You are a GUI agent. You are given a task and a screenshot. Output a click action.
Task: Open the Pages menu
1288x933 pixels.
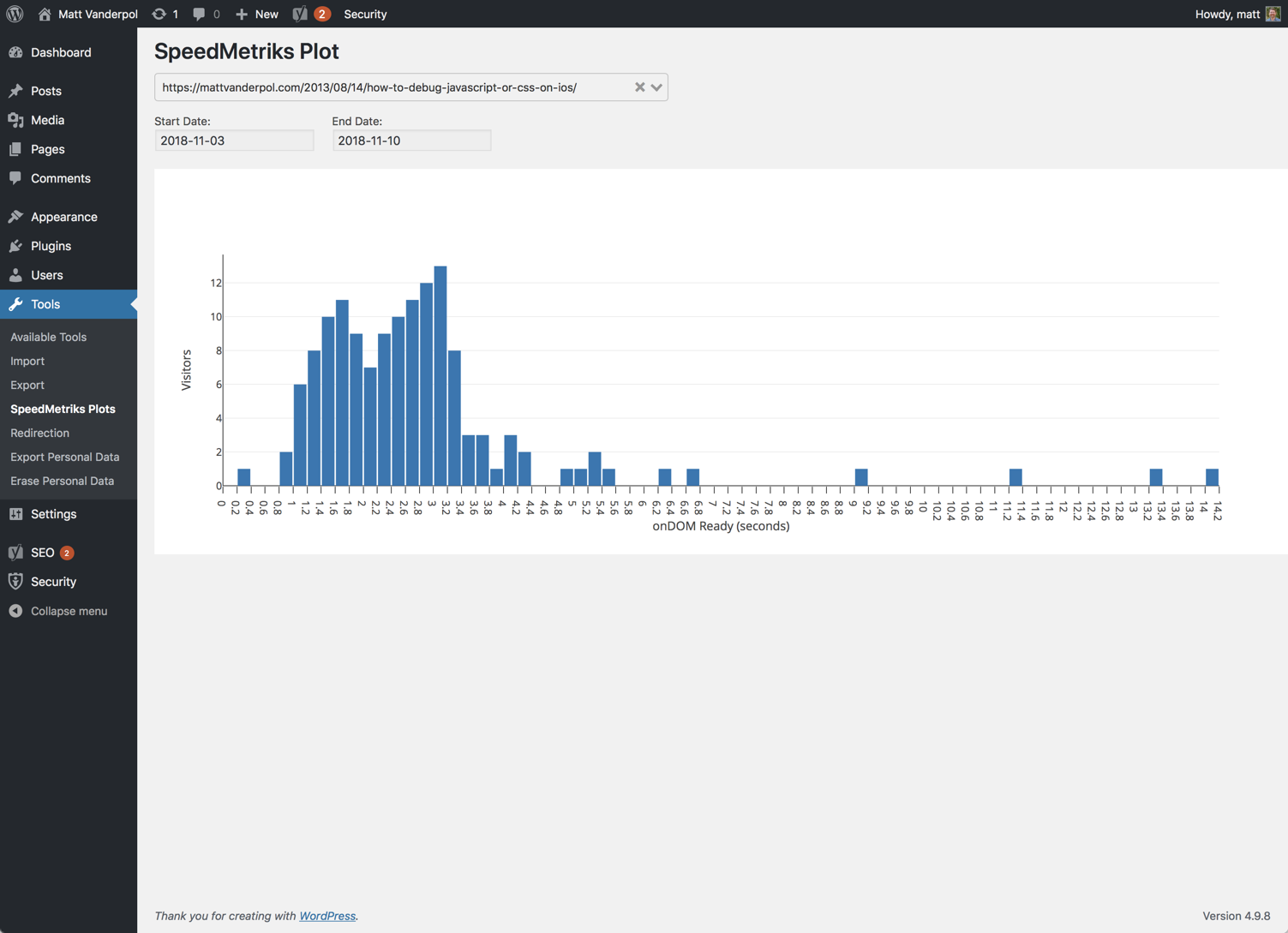(x=69, y=149)
